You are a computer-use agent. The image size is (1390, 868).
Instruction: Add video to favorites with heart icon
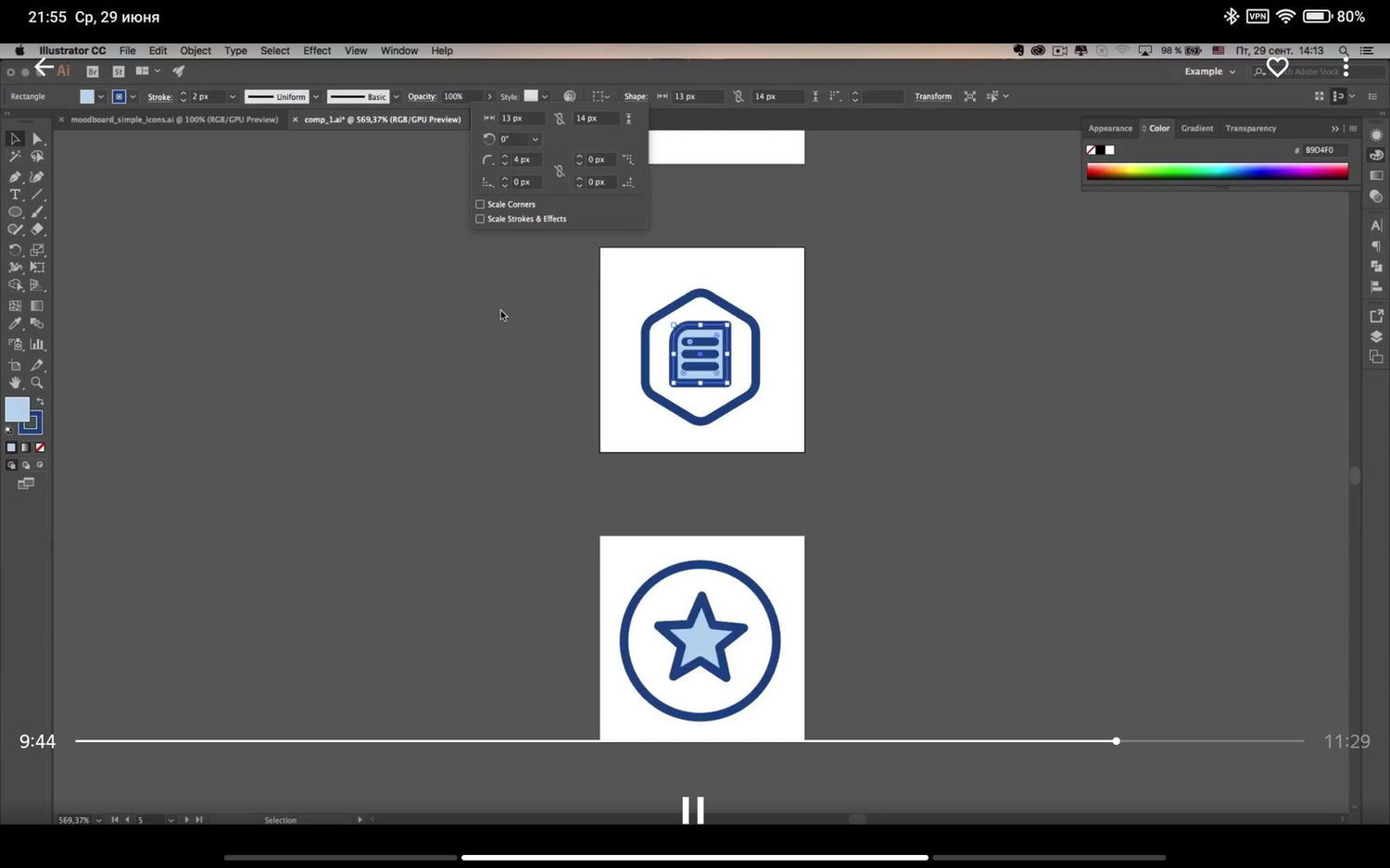(1277, 67)
